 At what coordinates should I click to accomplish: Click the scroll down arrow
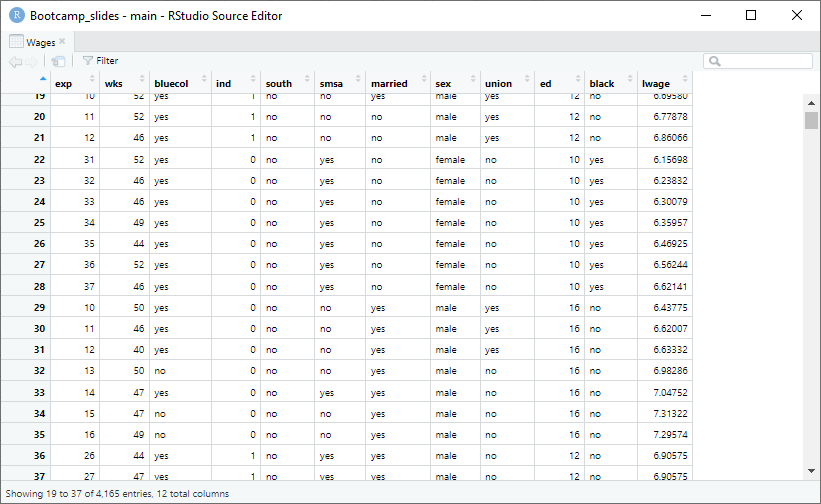coord(811,471)
